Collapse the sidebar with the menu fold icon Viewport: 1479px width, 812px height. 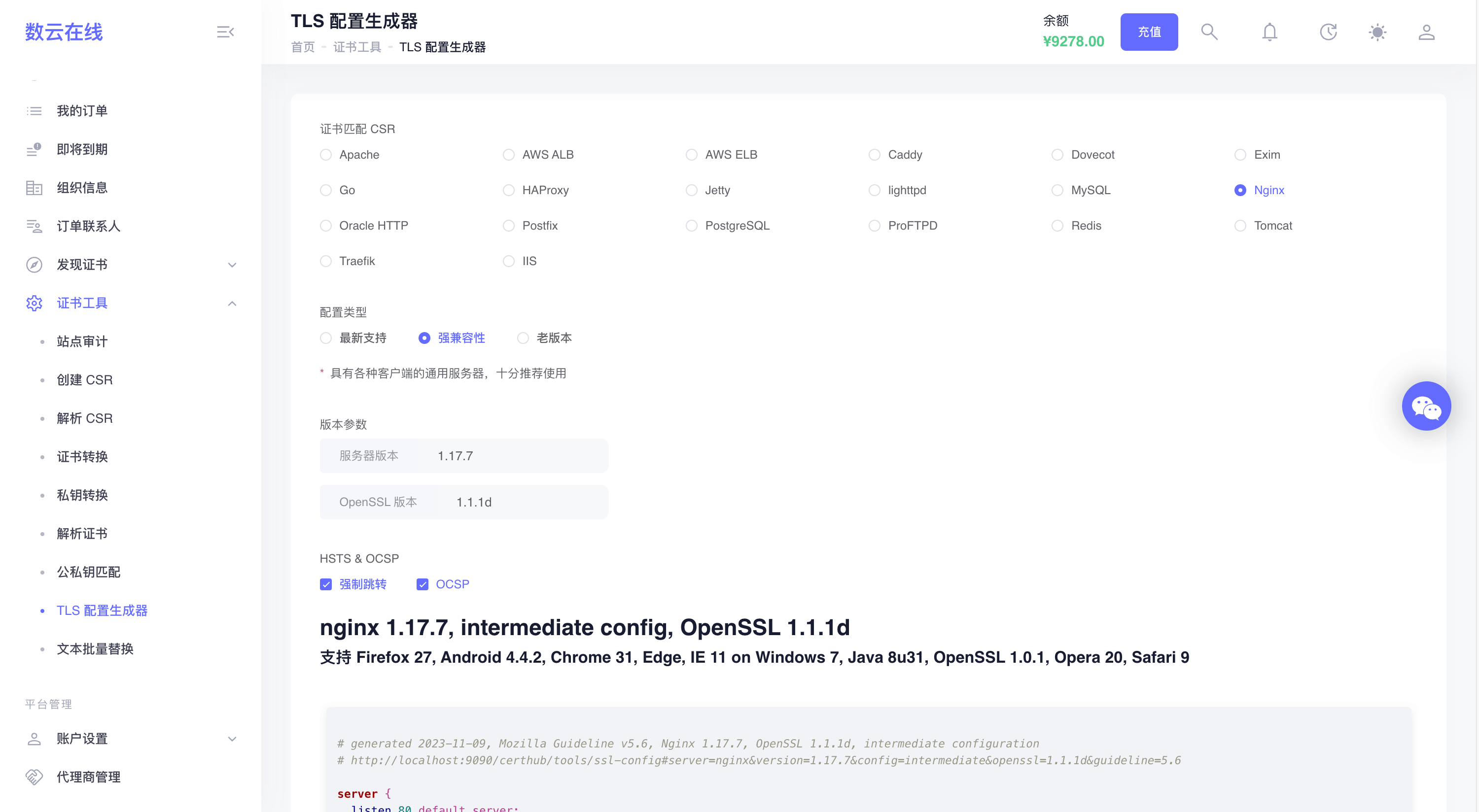225,32
